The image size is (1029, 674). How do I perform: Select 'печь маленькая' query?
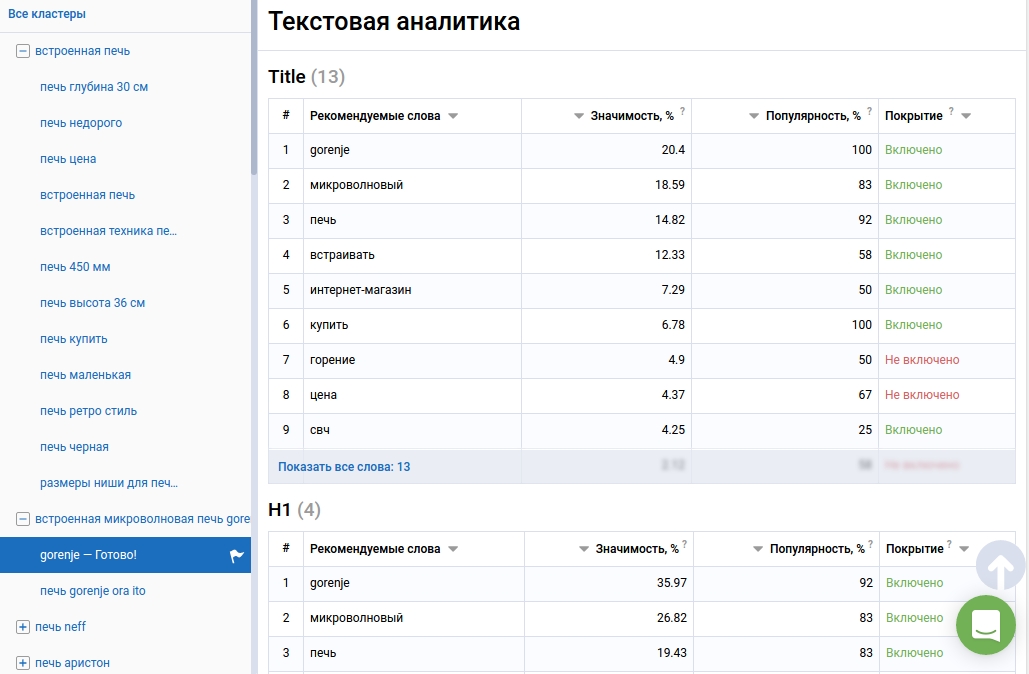pos(85,375)
